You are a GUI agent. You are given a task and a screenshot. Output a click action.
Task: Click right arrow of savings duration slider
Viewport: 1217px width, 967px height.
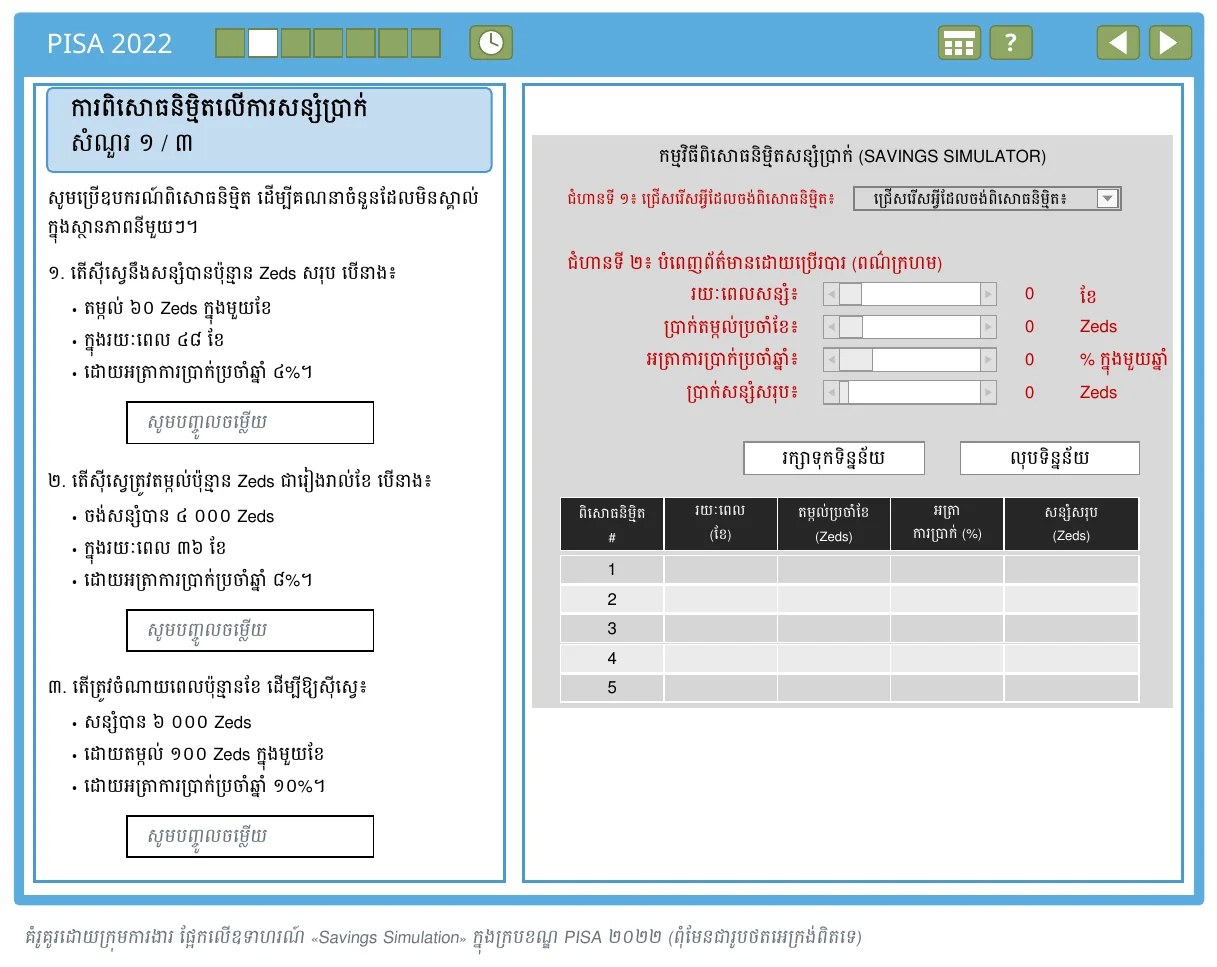[x=989, y=294]
